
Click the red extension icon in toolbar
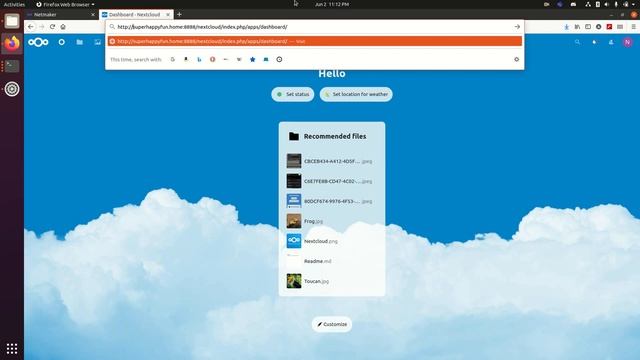[609, 27]
